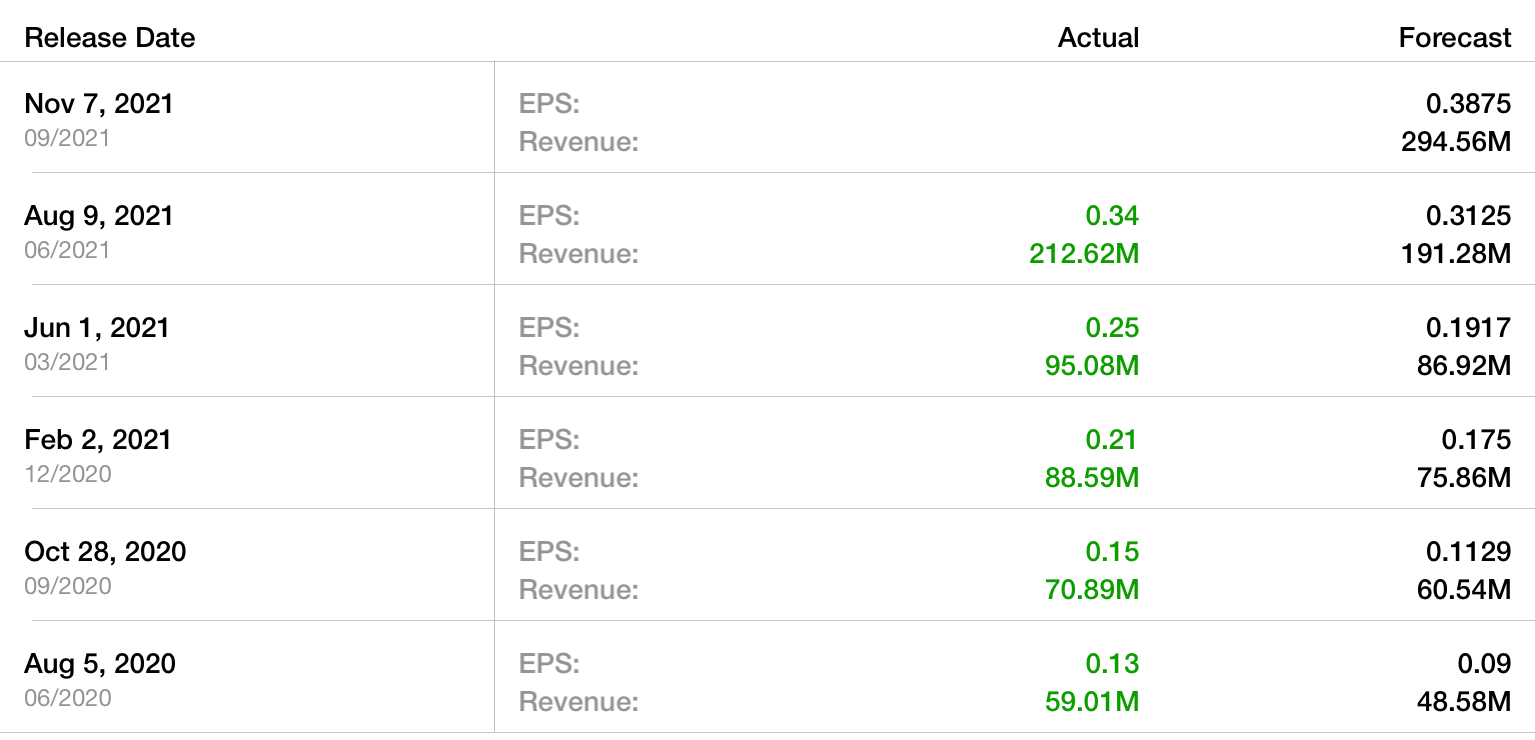The image size is (1535, 740).
Task: Click the forecast revenue 60.54M
Action: pyautogui.click(x=1463, y=590)
